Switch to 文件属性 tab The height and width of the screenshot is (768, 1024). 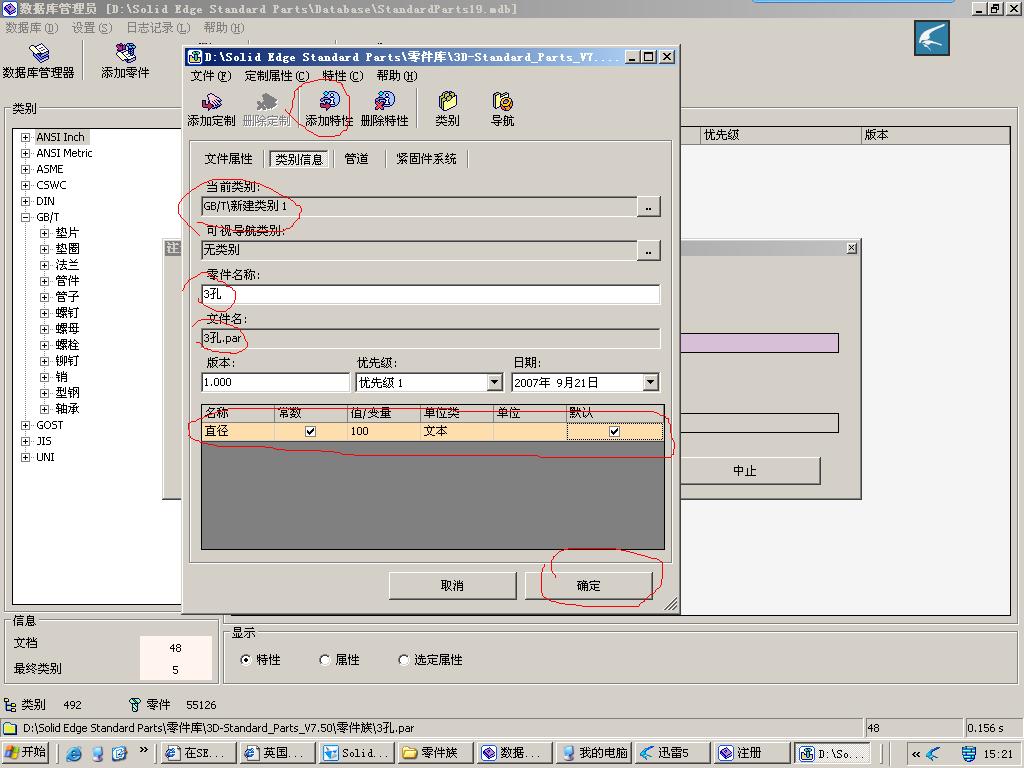228,159
